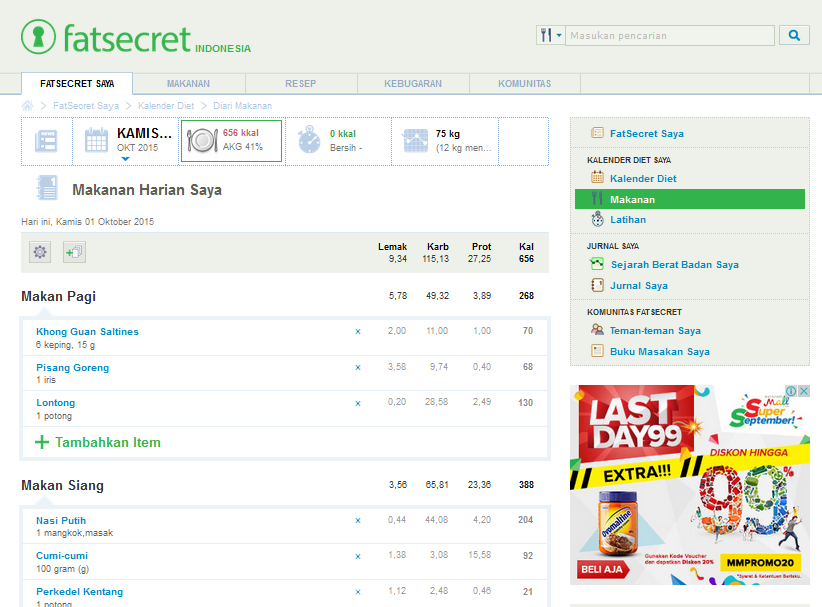Open the KOMUNITAS tab
The image size is (822, 607).
(524, 83)
